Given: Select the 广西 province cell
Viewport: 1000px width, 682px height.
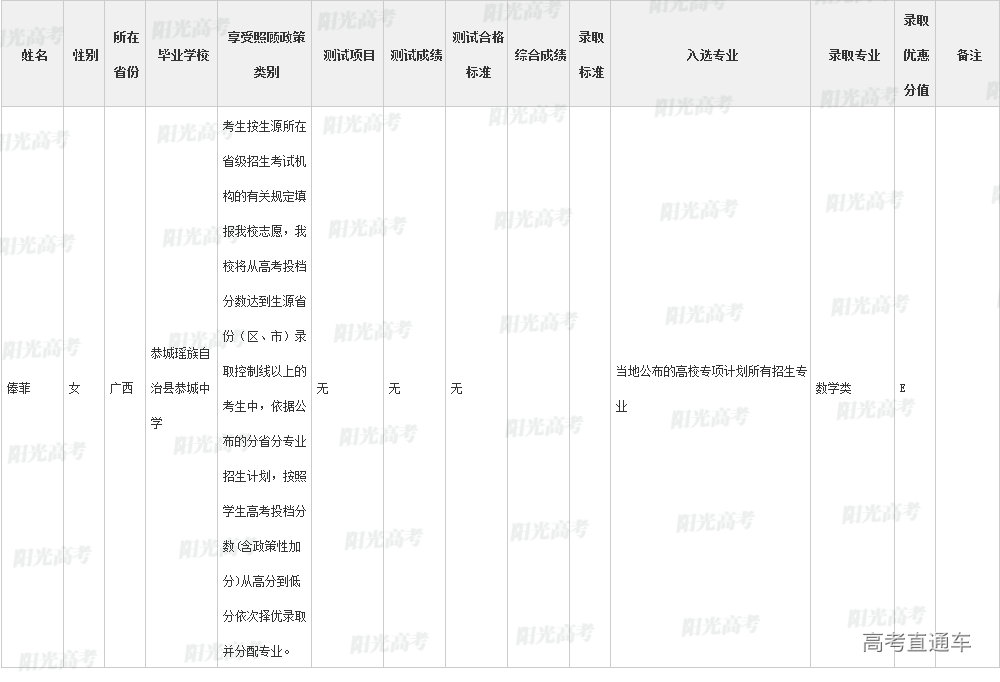Looking at the screenshot, I should click(x=121, y=388).
